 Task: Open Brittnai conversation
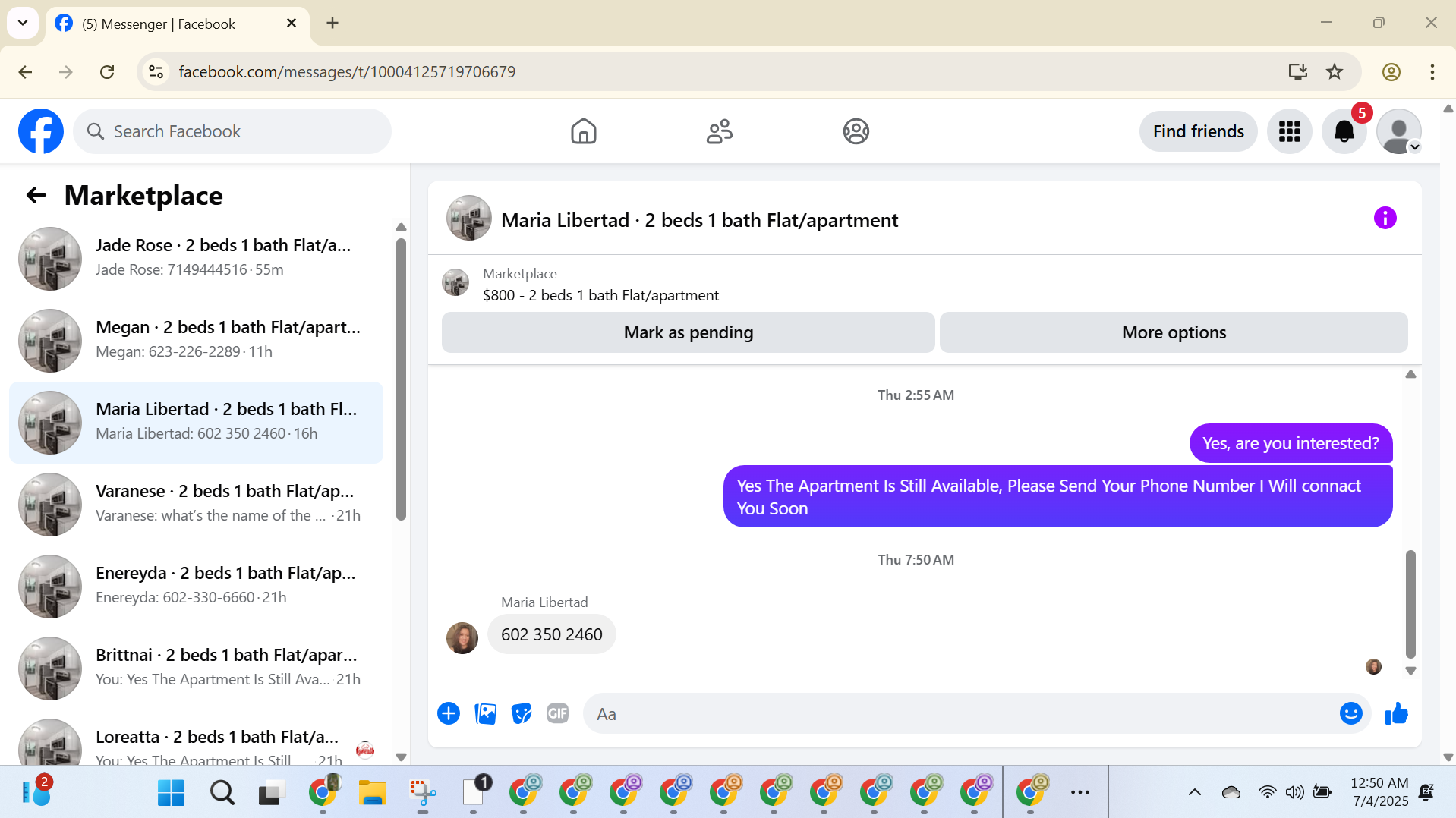point(196,669)
